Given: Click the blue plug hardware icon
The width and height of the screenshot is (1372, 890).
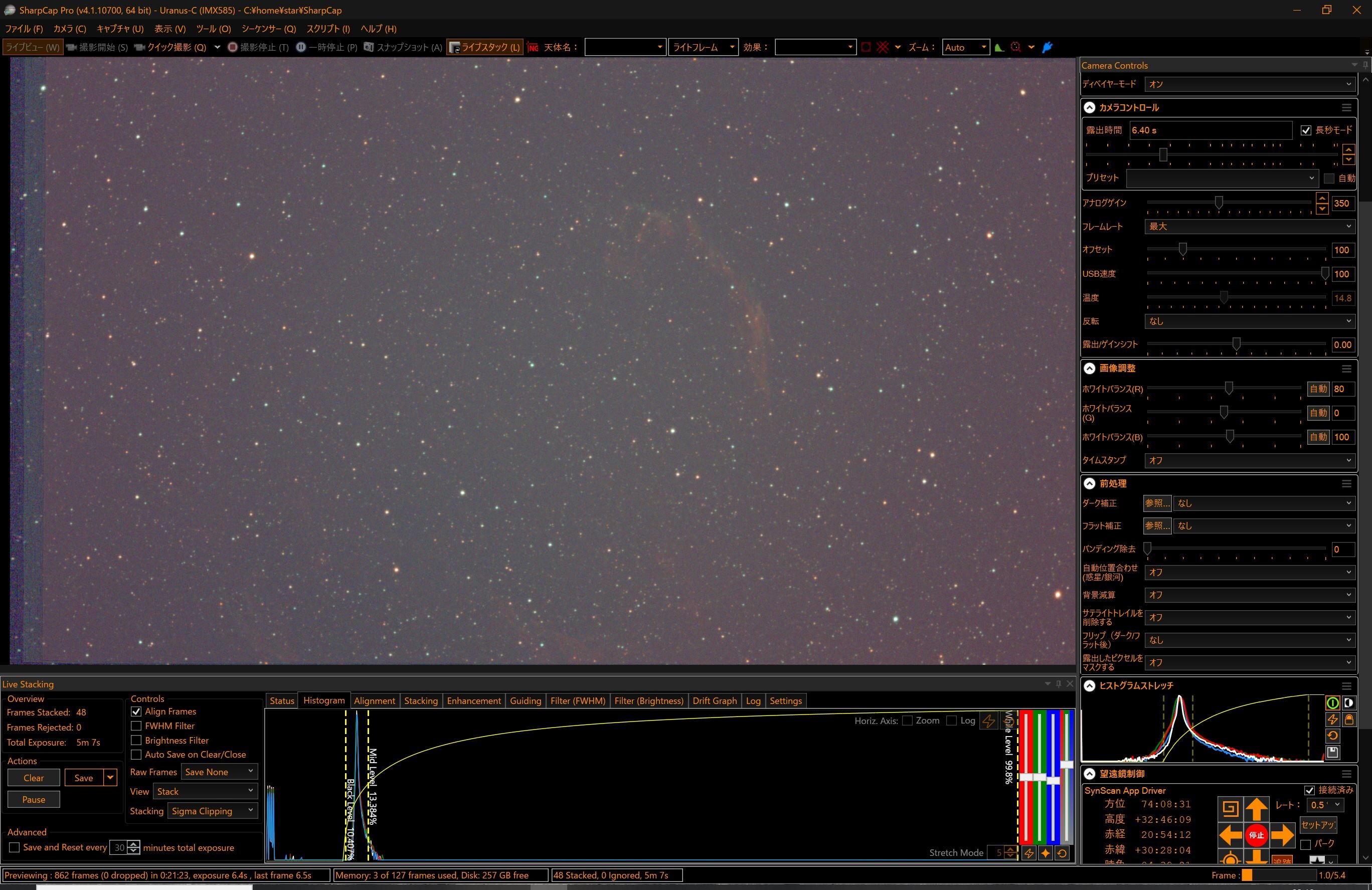Looking at the screenshot, I should pyautogui.click(x=1048, y=47).
